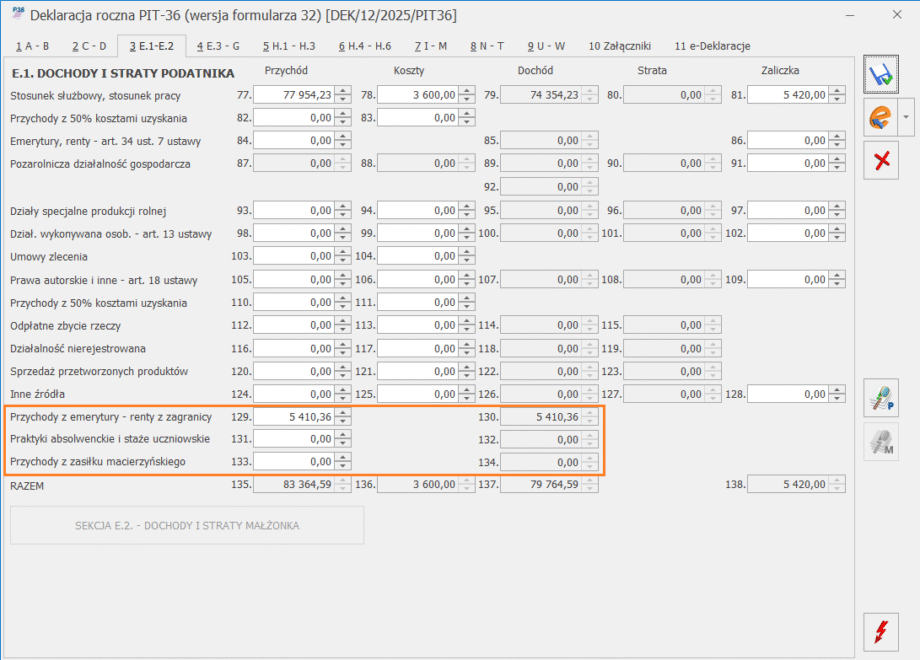Switch to the 4 E.3 - G tab
The width and height of the screenshot is (920, 660).
click(218, 46)
